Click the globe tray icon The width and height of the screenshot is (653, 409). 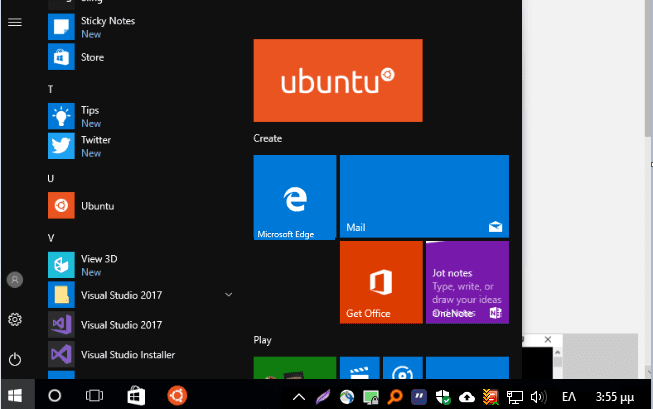click(x=346, y=397)
